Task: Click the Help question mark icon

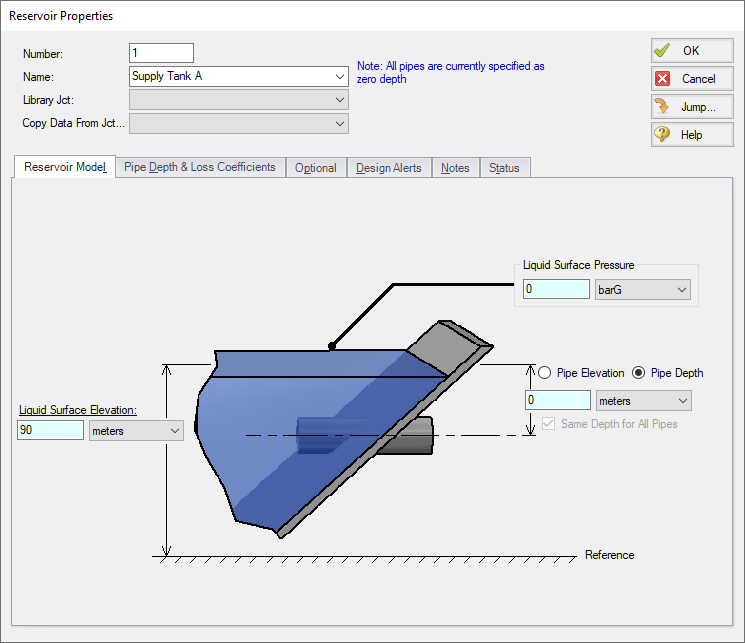Action: pyautogui.click(x=662, y=135)
